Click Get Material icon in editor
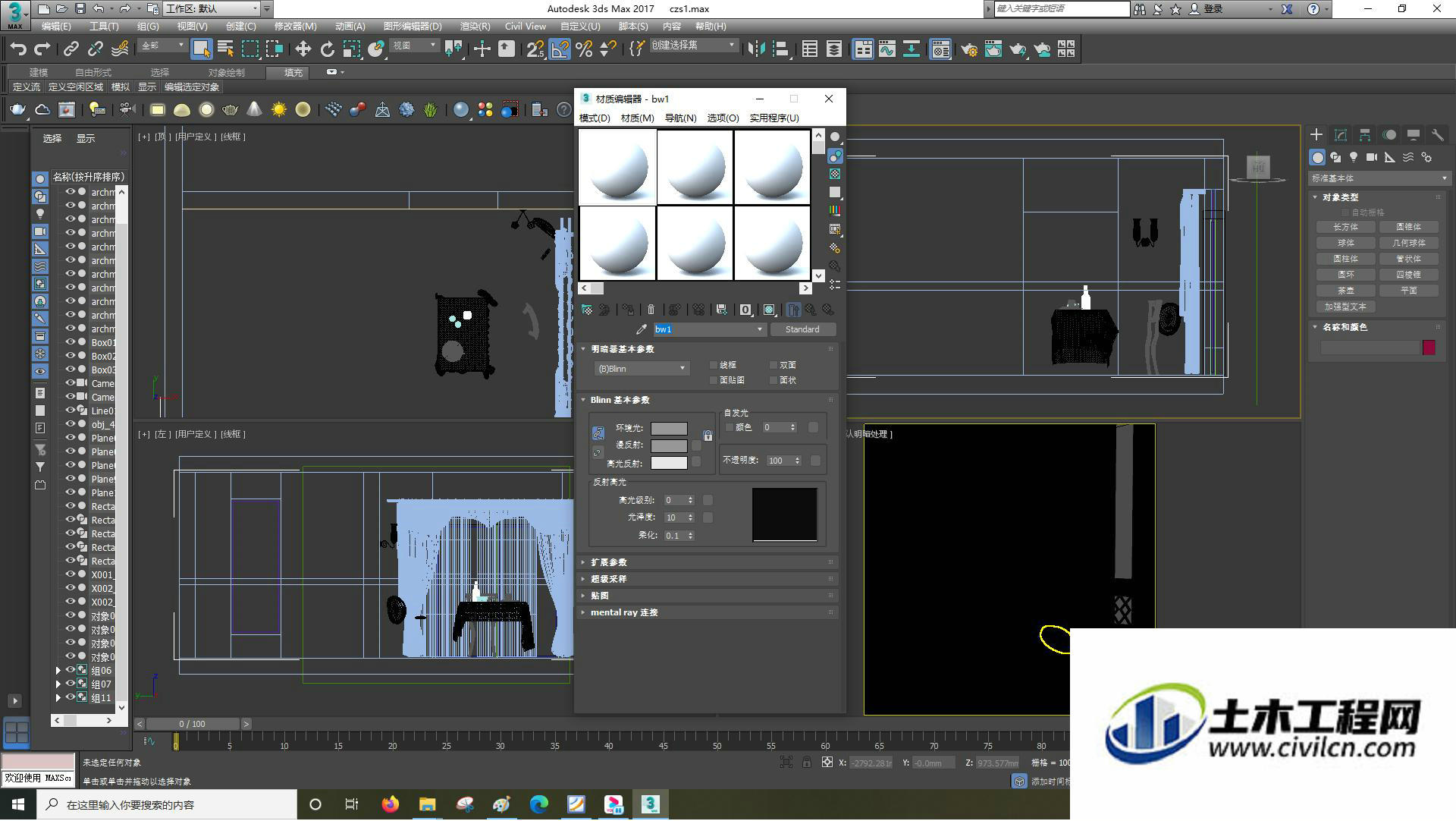 tap(587, 310)
